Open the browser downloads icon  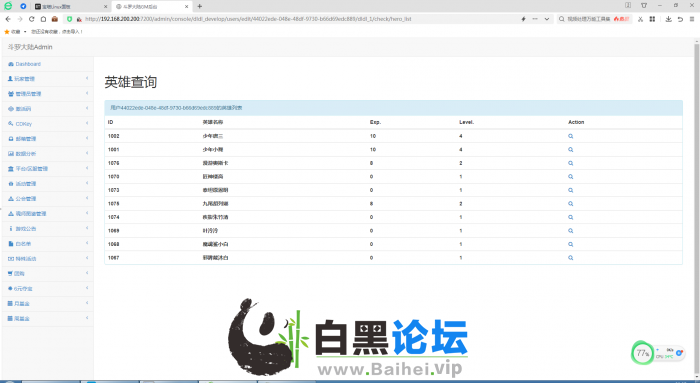point(668,19)
